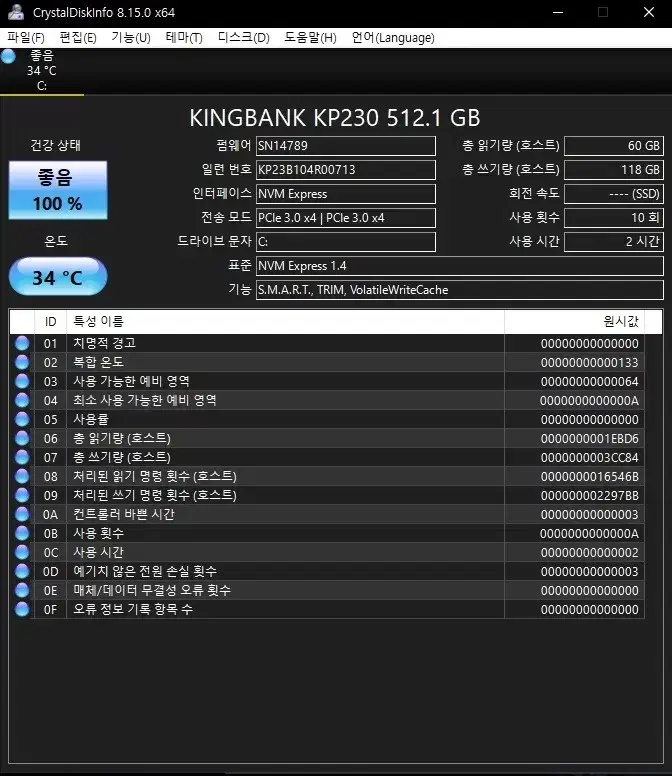Click the status orb for 0B 사용 횟수
The height and width of the screenshot is (776, 672).
click(22, 533)
